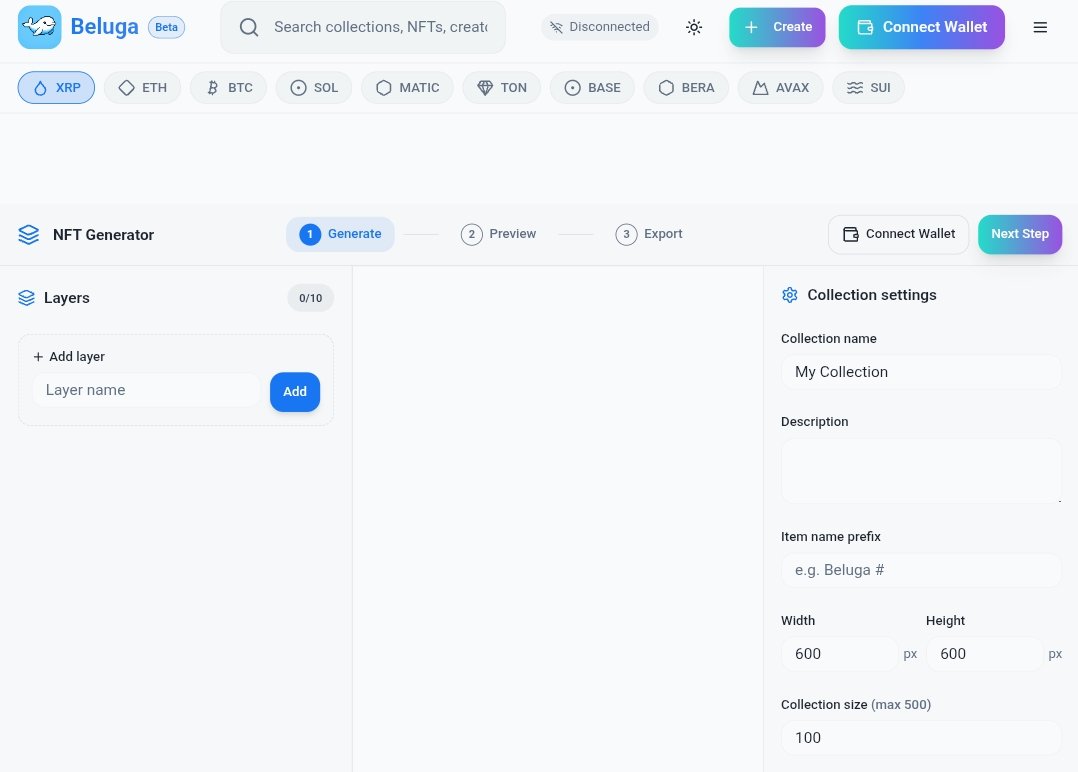Click the Disconnected status badge
This screenshot has width=1078, height=772.
click(x=600, y=27)
